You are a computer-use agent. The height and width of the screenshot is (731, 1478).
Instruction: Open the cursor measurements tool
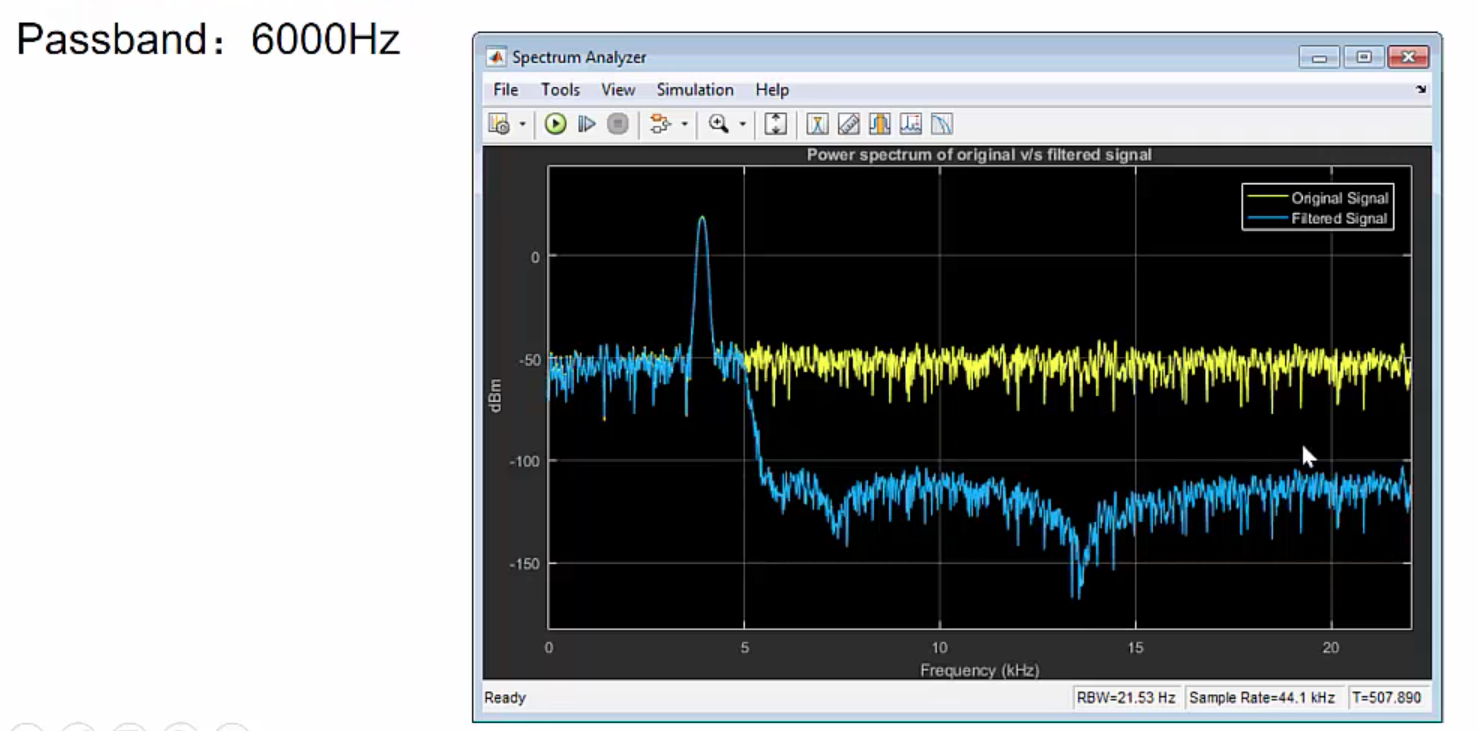[818, 124]
